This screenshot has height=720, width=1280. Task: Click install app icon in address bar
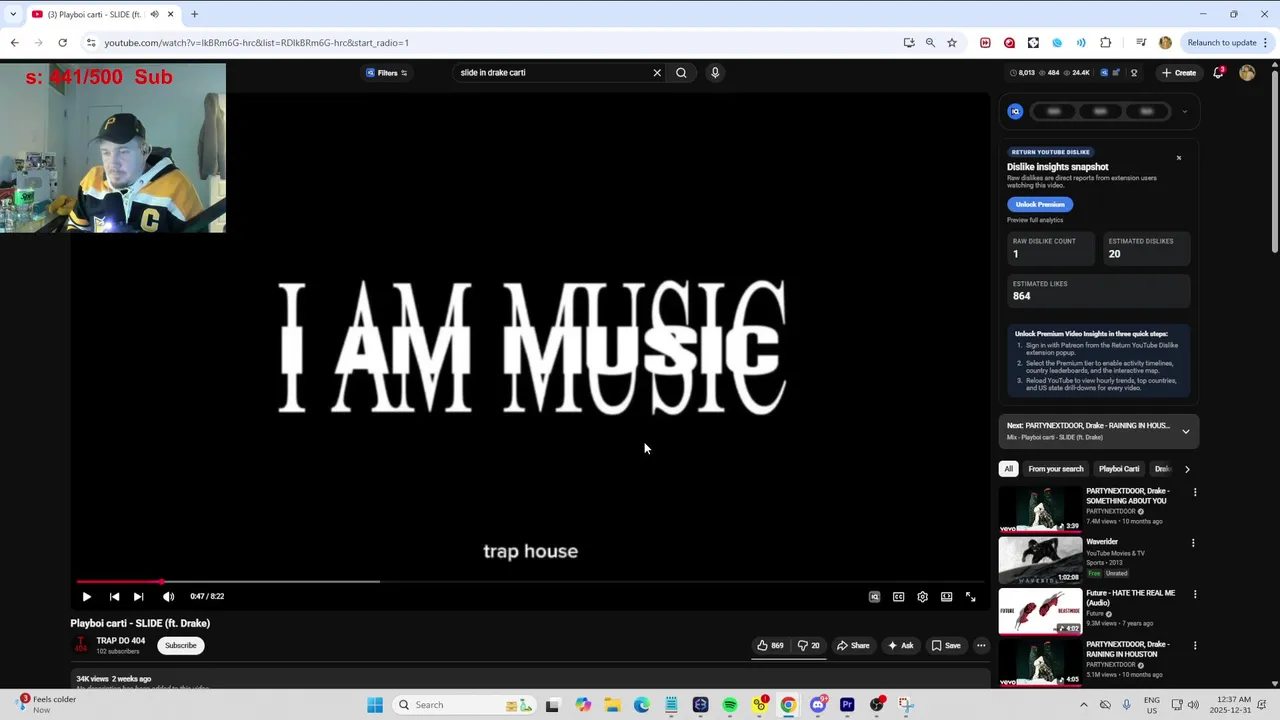coord(908,43)
